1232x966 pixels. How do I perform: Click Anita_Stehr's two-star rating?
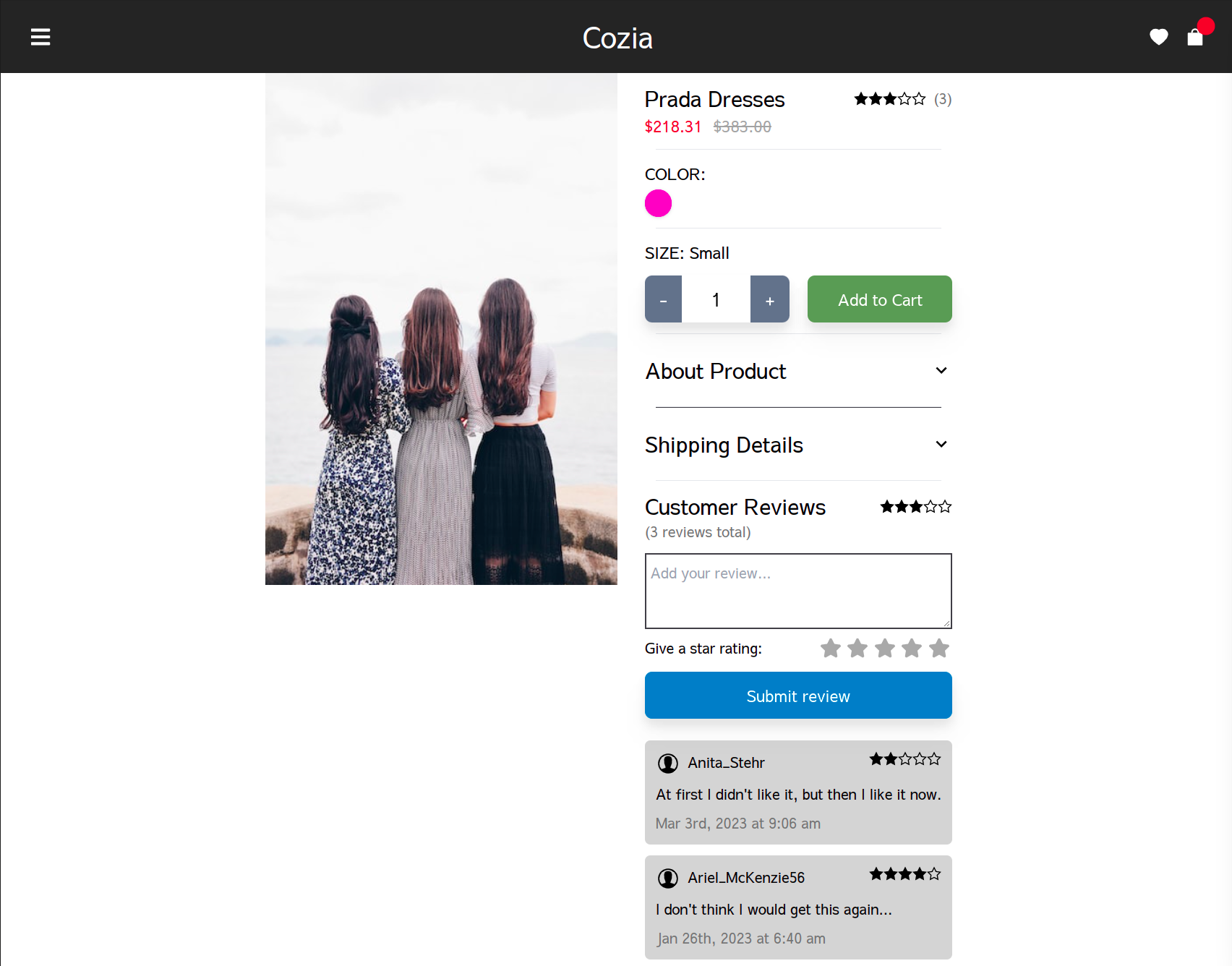pos(905,759)
